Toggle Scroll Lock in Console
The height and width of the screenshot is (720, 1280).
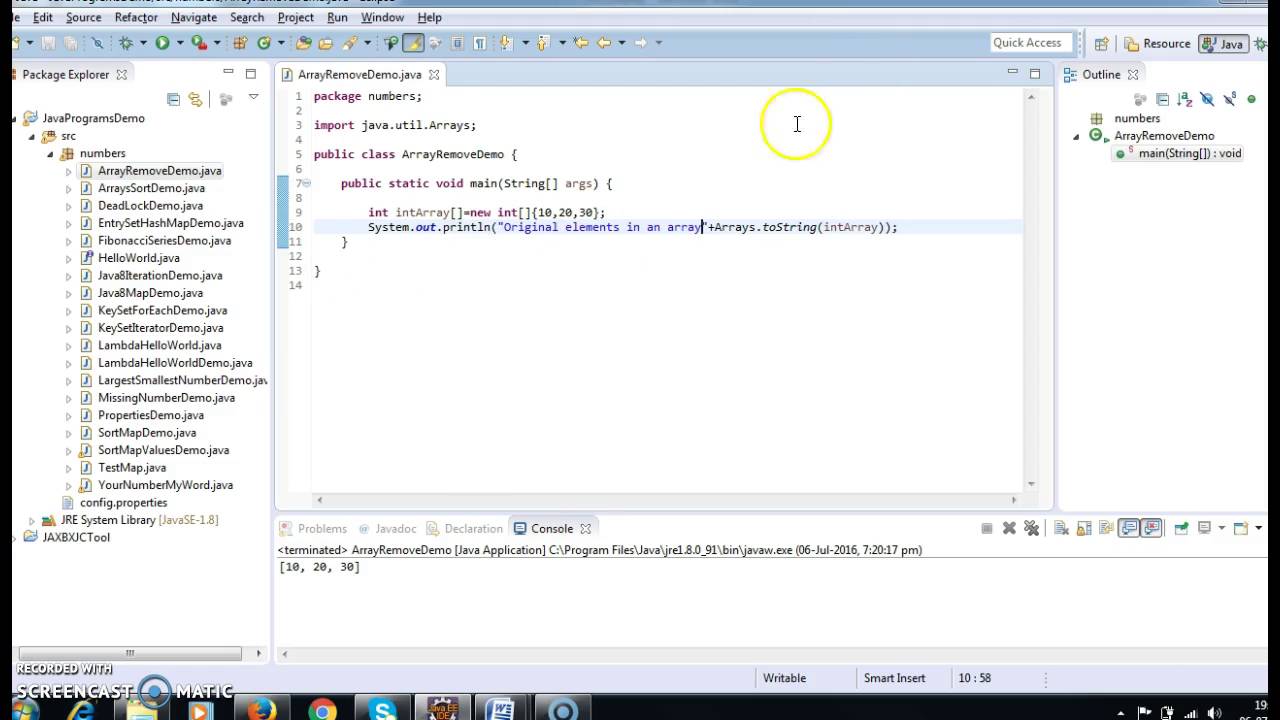1084,528
